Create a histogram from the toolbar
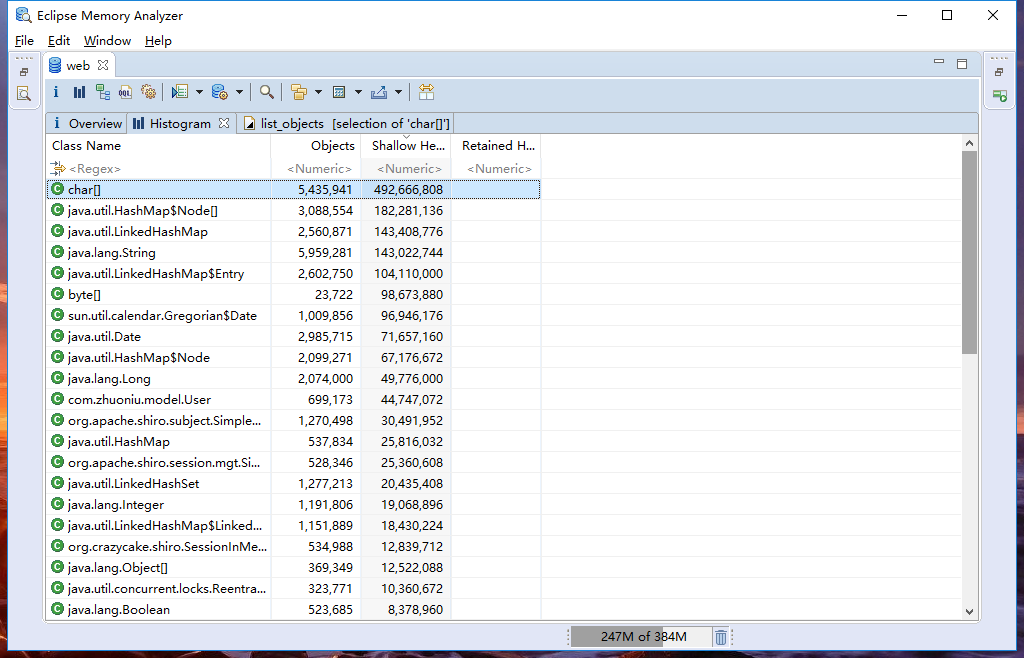The height and width of the screenshot is (658, 1024). click(x=79, y=92)
